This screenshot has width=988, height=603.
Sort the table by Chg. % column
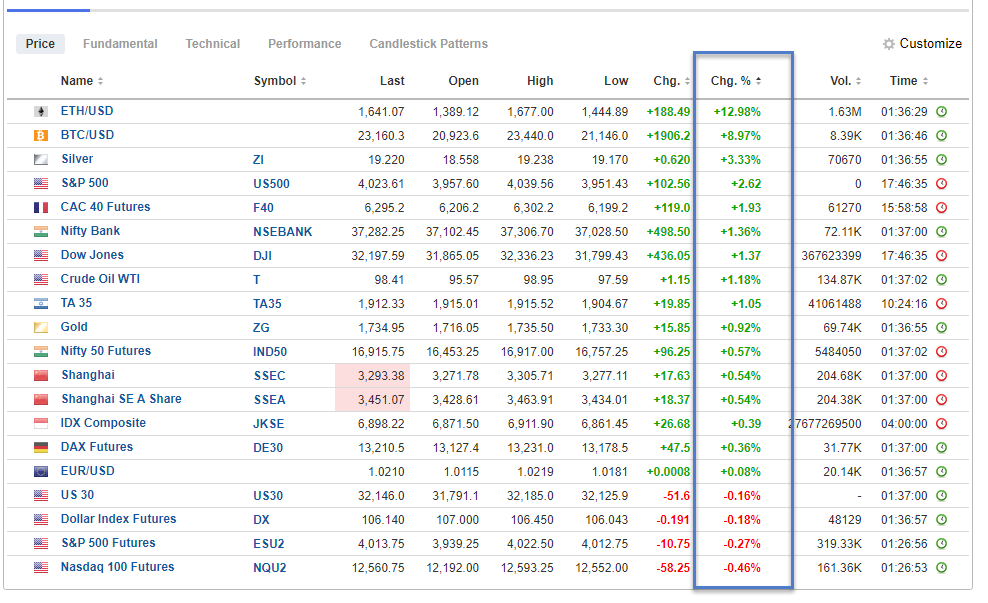[x=736, y=81]
